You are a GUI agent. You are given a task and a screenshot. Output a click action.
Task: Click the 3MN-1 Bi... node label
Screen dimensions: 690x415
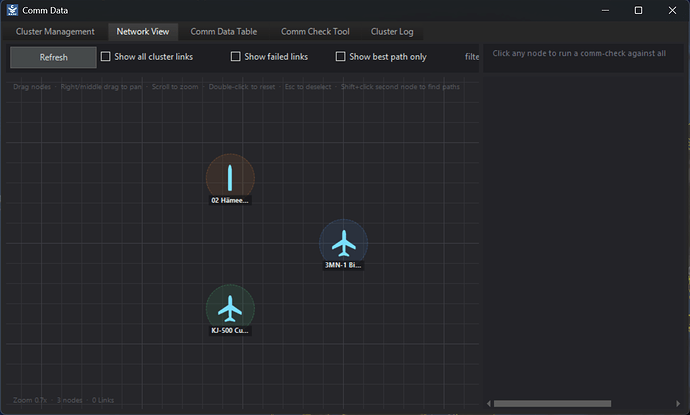click(x=343, y=265)
